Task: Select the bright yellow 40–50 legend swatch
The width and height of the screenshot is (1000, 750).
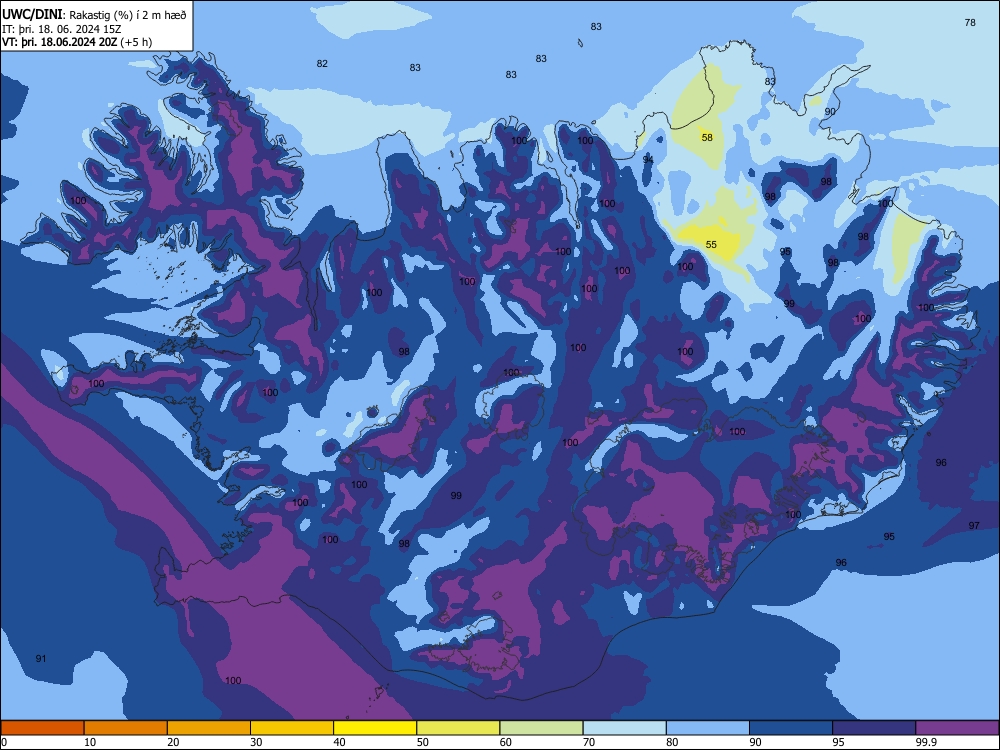Action: click(375, 728)
